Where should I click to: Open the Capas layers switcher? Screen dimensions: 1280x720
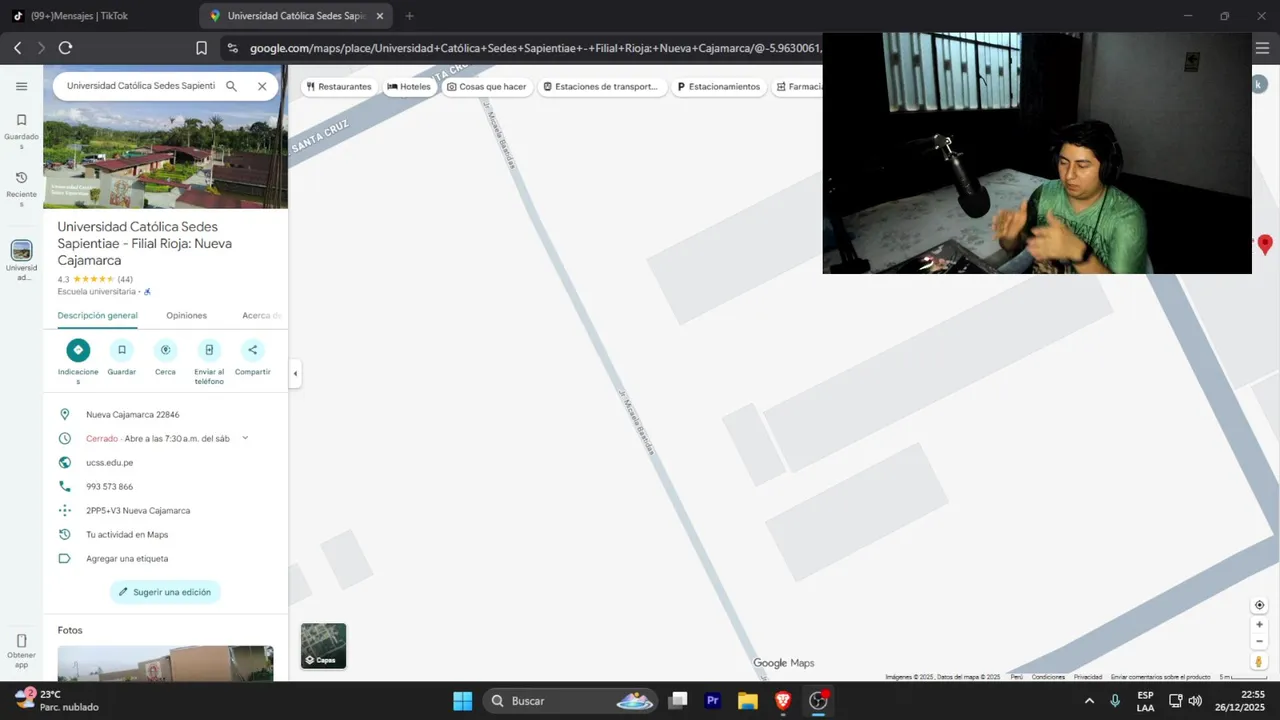click(x=323, y=646)
